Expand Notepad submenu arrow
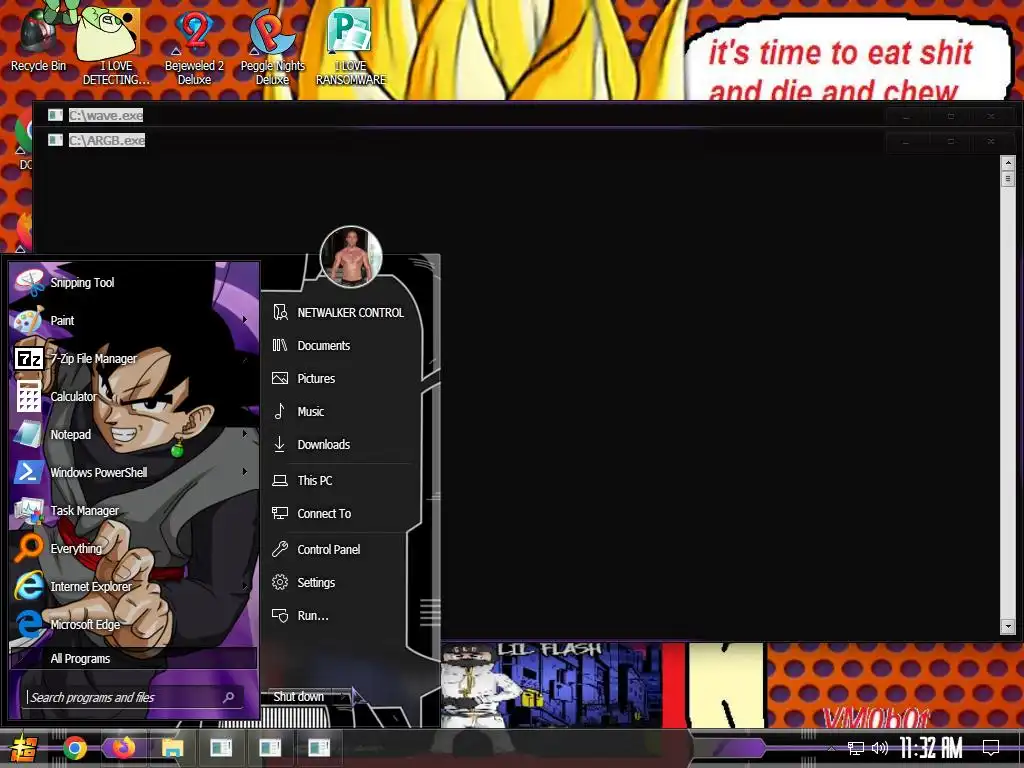The height and width of the screenshot is (768, 1024). (245, 434)
